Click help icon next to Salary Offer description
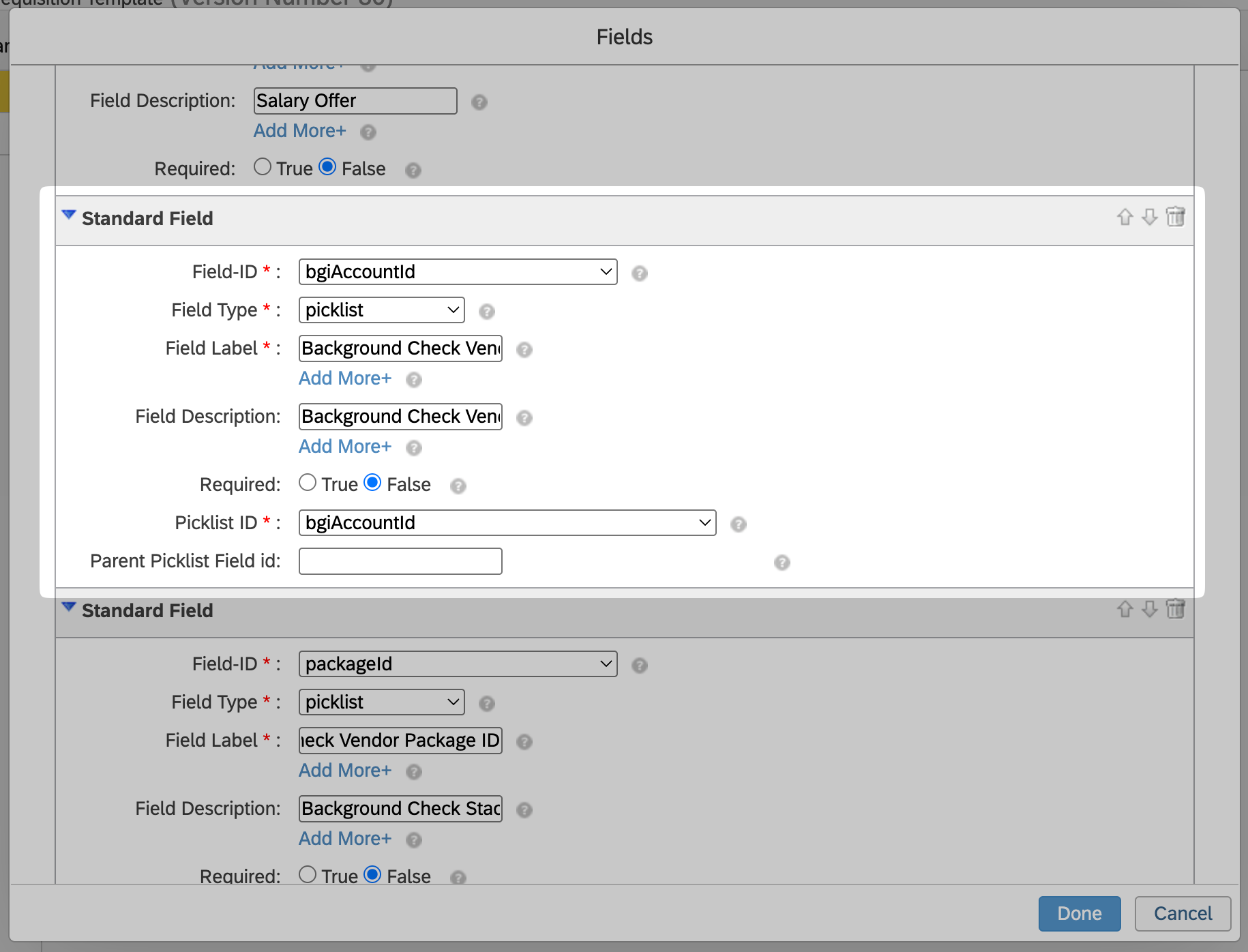 pyautogui.click(x=479, y=102)
